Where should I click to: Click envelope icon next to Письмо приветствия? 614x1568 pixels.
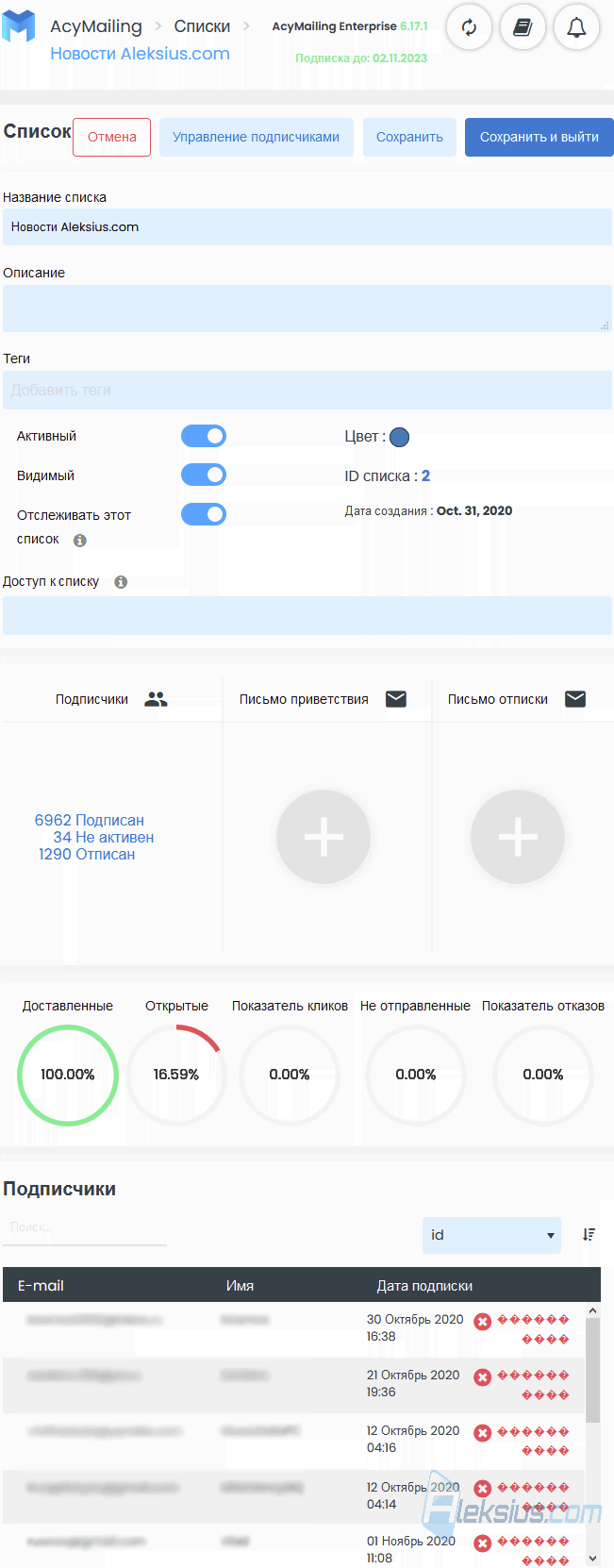[x=396, y=699]
